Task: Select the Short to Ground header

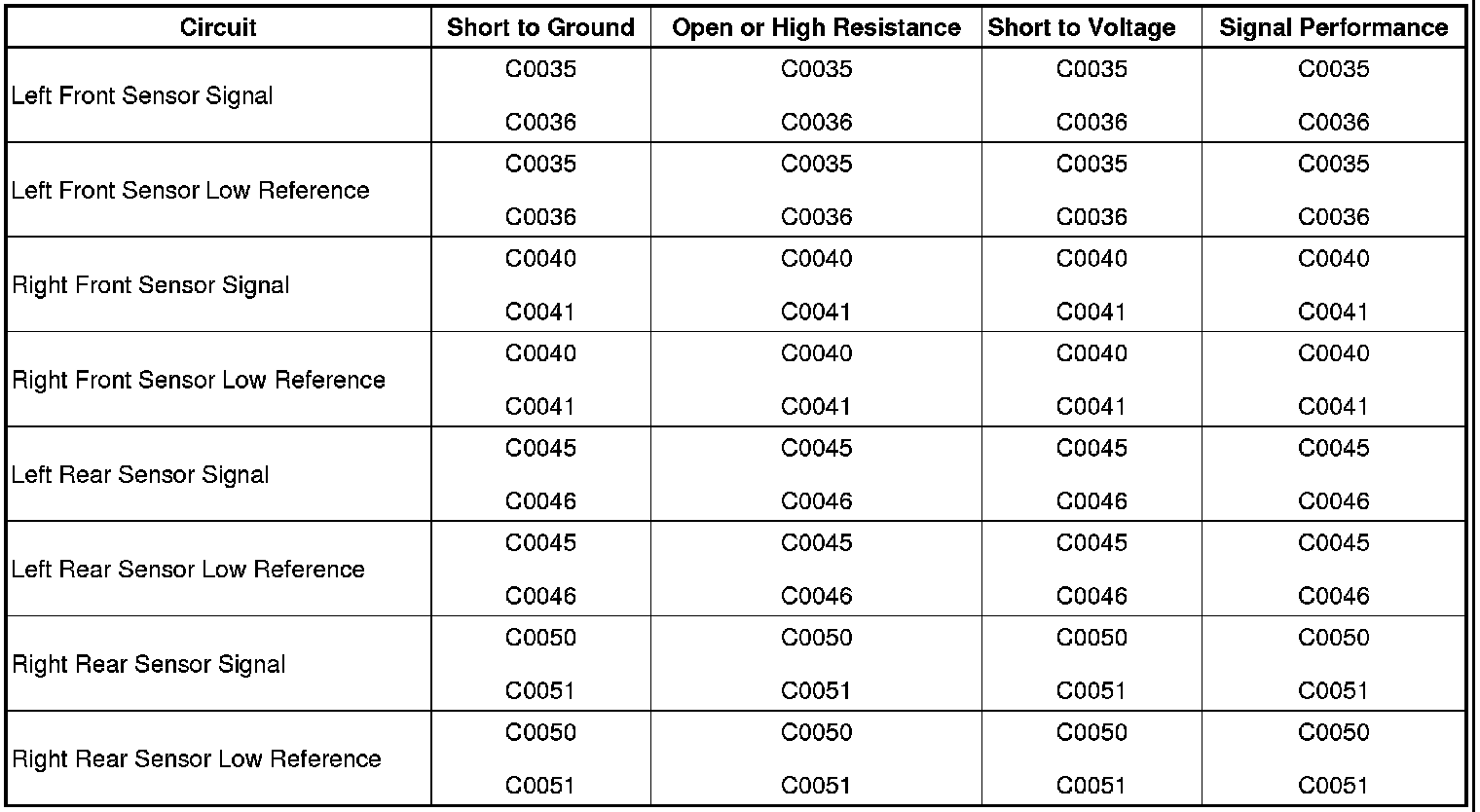Action: click(540, 27)
